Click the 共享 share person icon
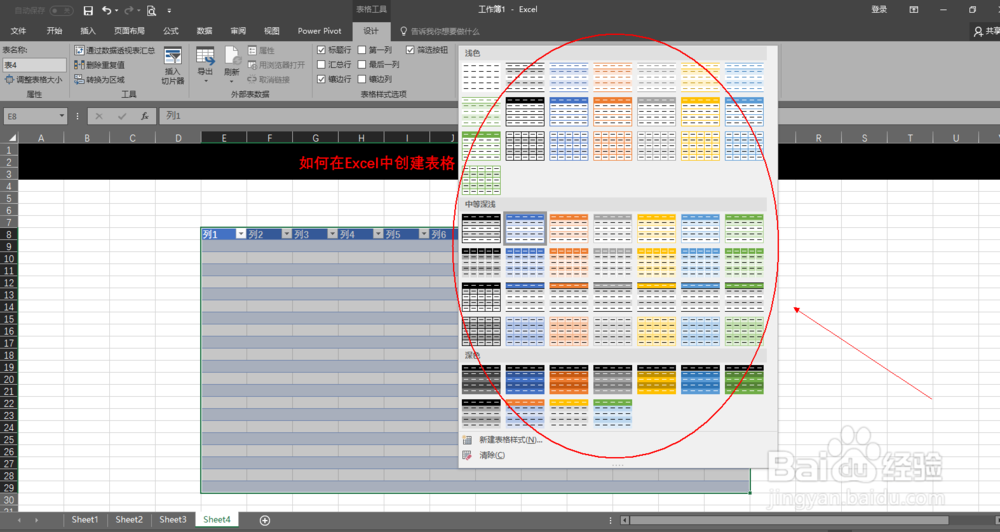Viewport: 1000px width, 532px height. (978, 31)
